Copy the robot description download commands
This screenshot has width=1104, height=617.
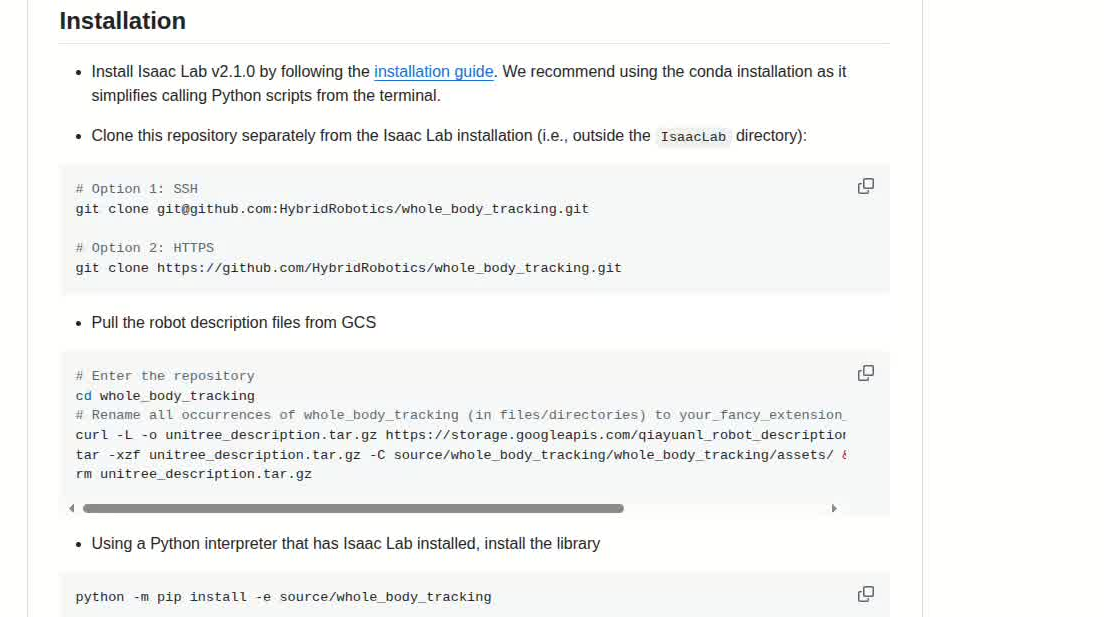coord(866,373)
